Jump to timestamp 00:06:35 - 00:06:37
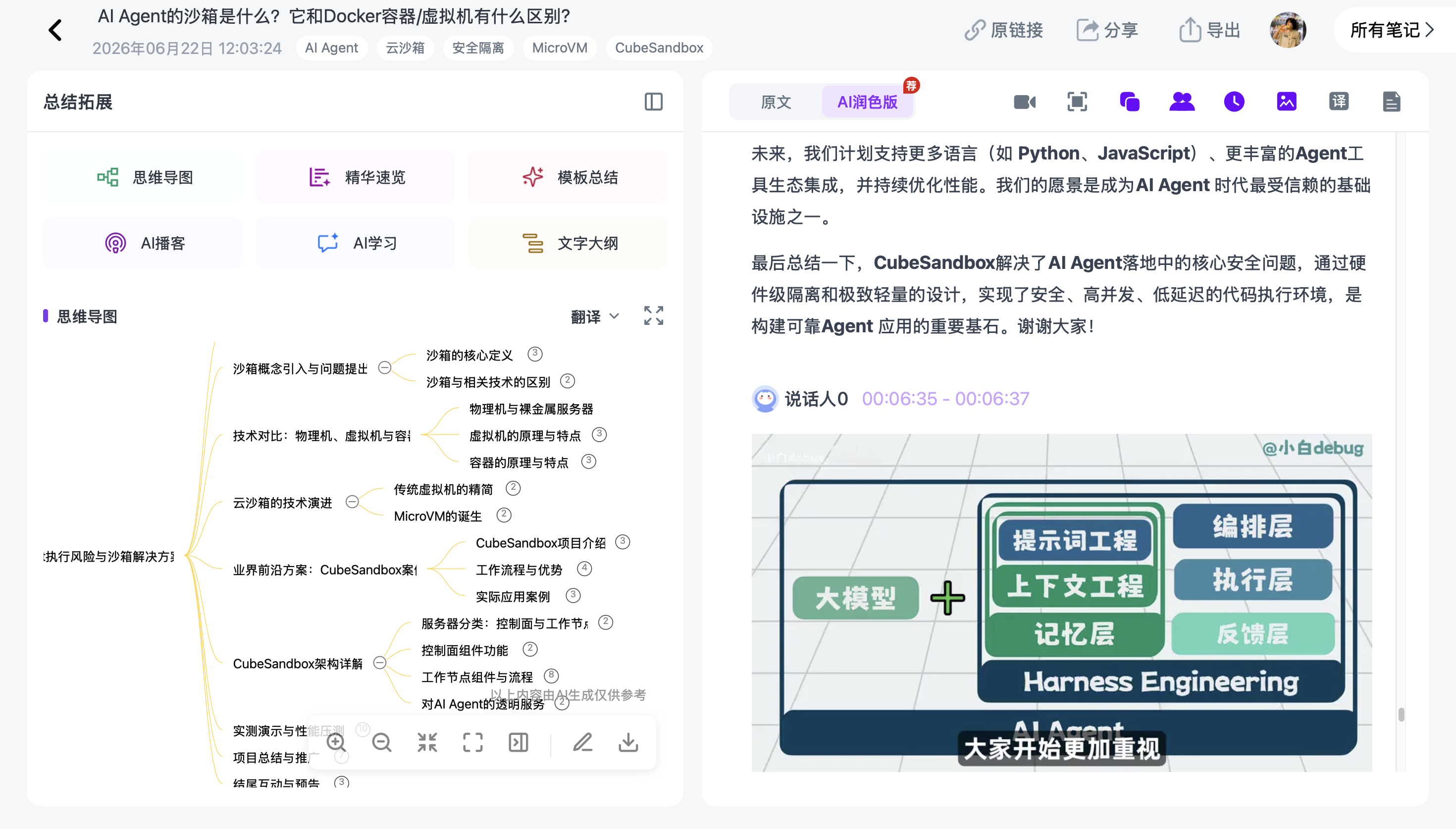The image size is (1456, 829). (x=945, y=399)
